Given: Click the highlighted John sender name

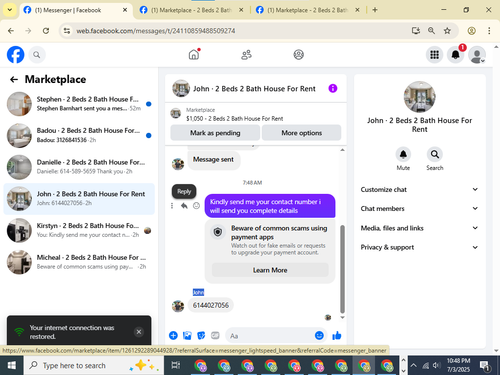Looking at the screenshot, I should click(x=198, y=292).
